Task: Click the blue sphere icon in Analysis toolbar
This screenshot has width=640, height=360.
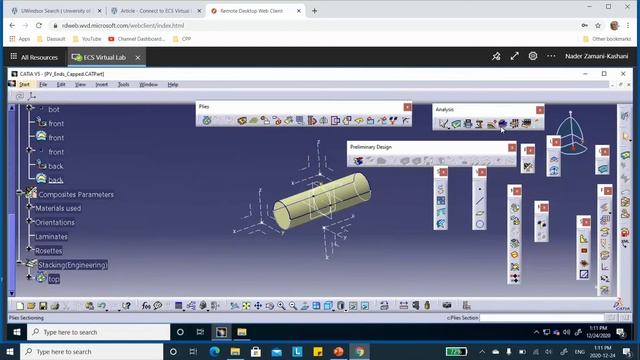Action: click(x=502, y=123)
